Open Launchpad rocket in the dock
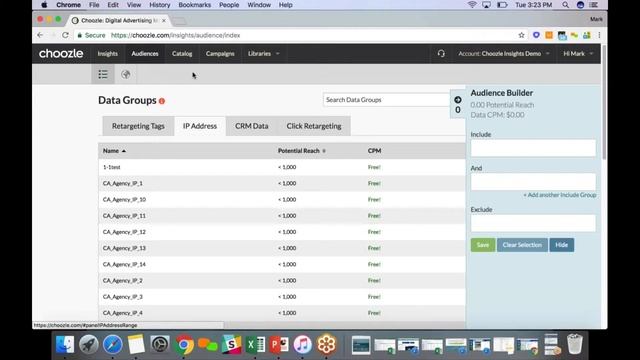Viewport: 640px width, 360px height. [89, 344]
